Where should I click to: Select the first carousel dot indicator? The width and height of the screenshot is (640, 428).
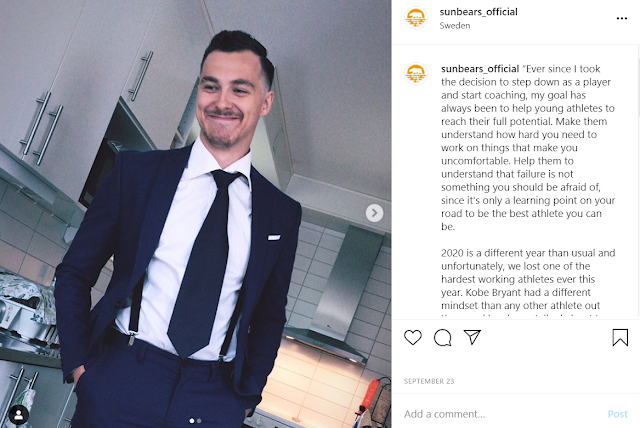(x=192, y=420)
